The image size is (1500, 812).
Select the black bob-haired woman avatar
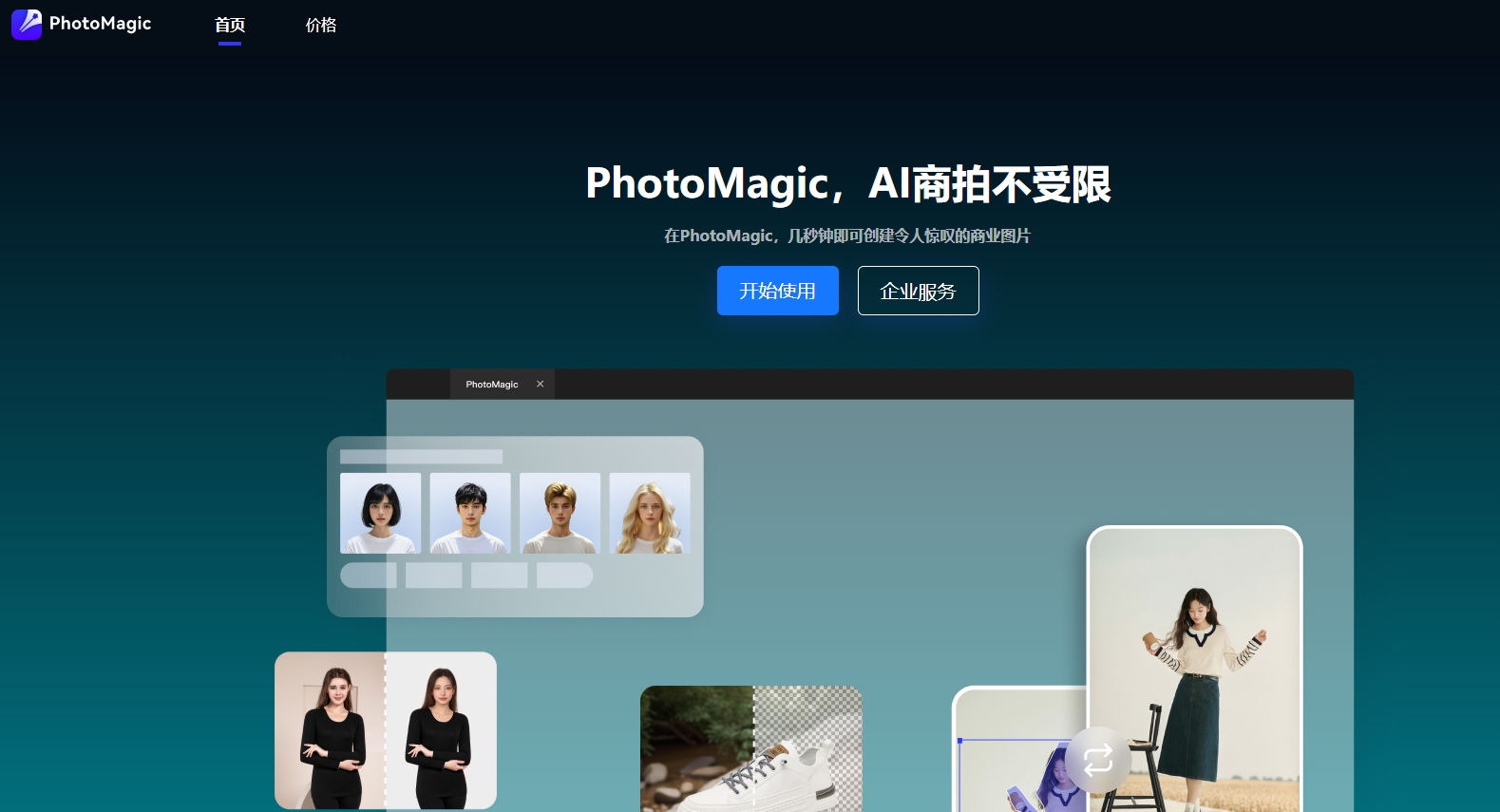(380, 513)
